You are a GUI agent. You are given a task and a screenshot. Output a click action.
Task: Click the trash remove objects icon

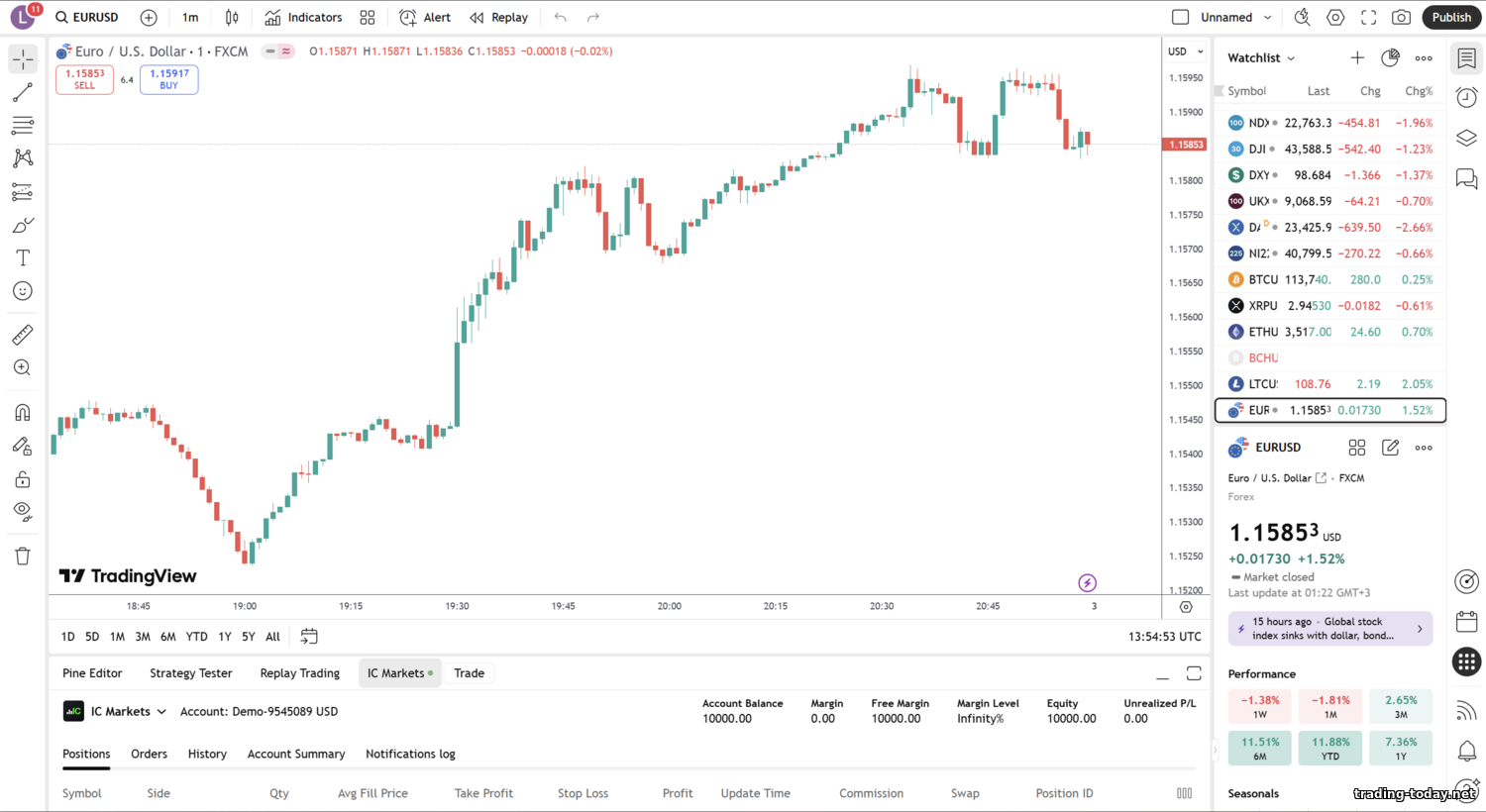click(23, 556)
